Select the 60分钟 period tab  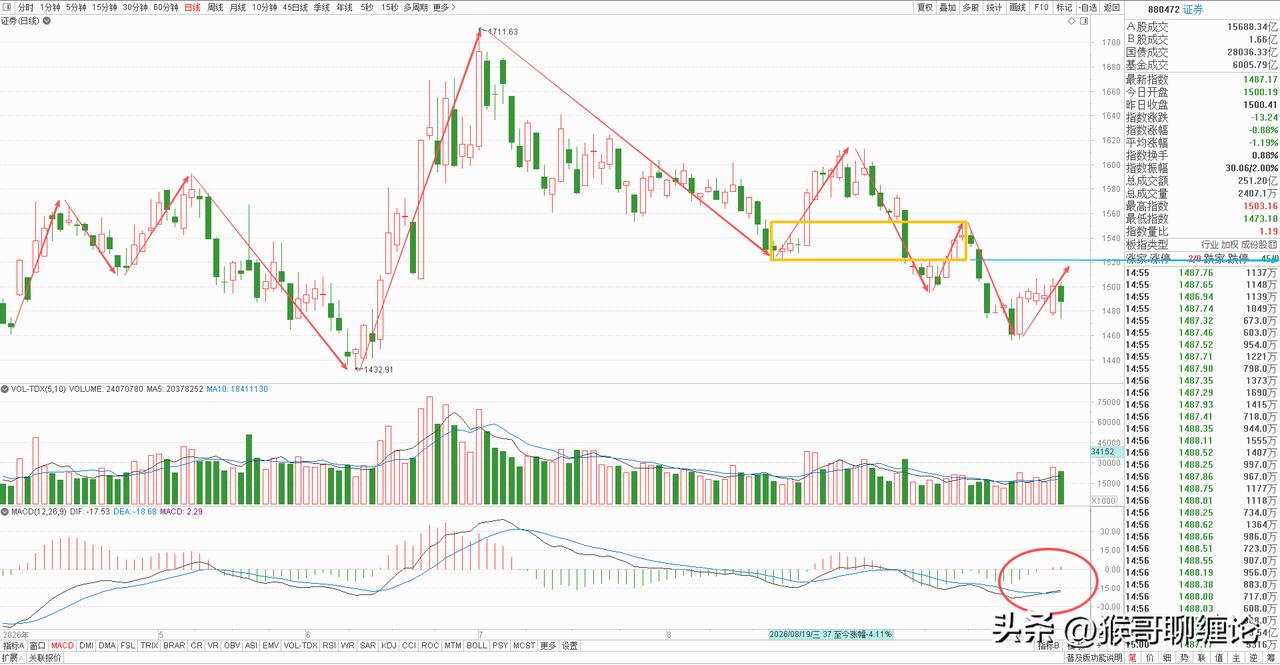coord(166,7)
